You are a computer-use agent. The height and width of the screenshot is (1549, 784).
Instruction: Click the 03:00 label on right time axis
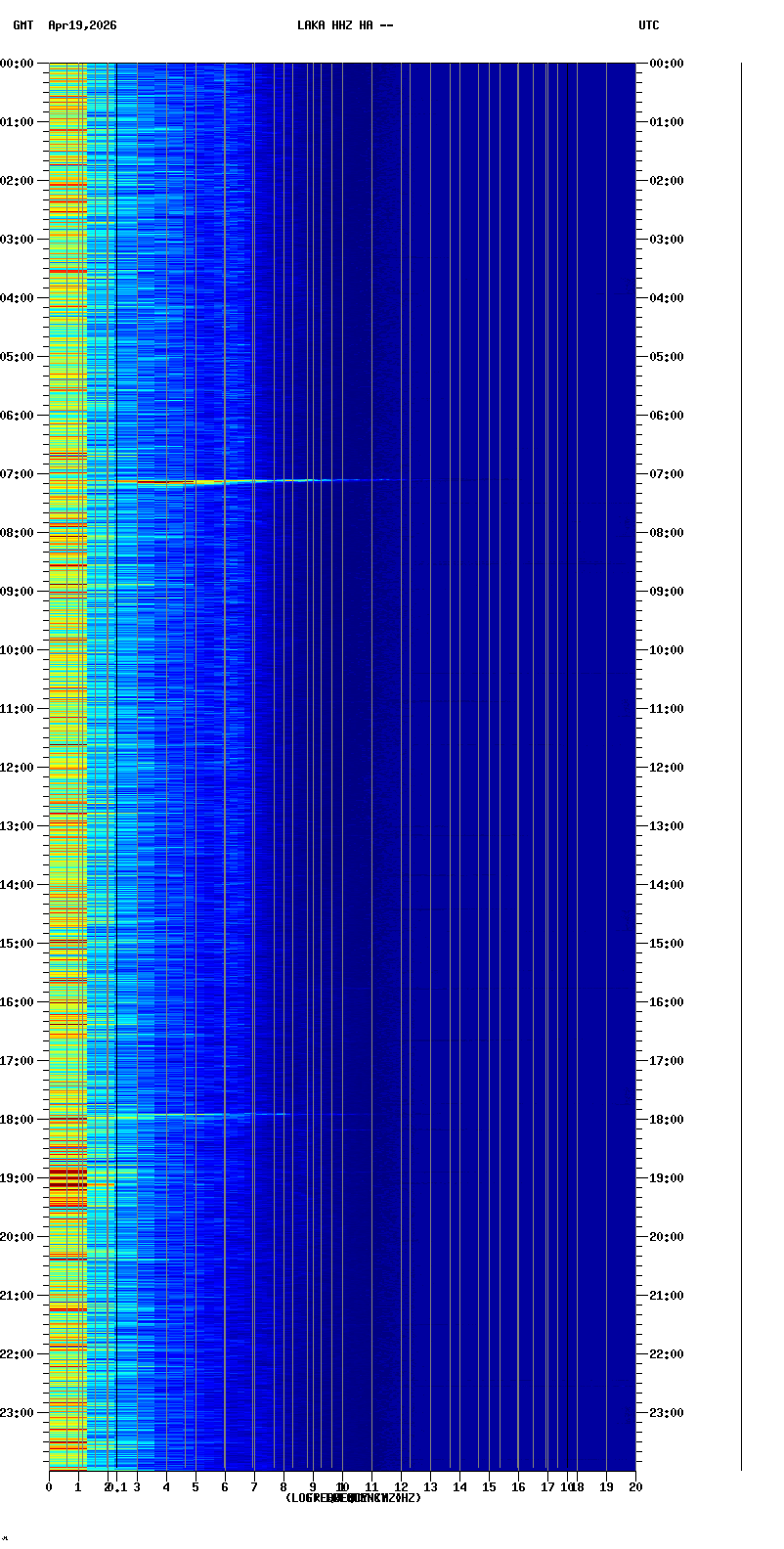pyautogui.click(x=667, y=240)
